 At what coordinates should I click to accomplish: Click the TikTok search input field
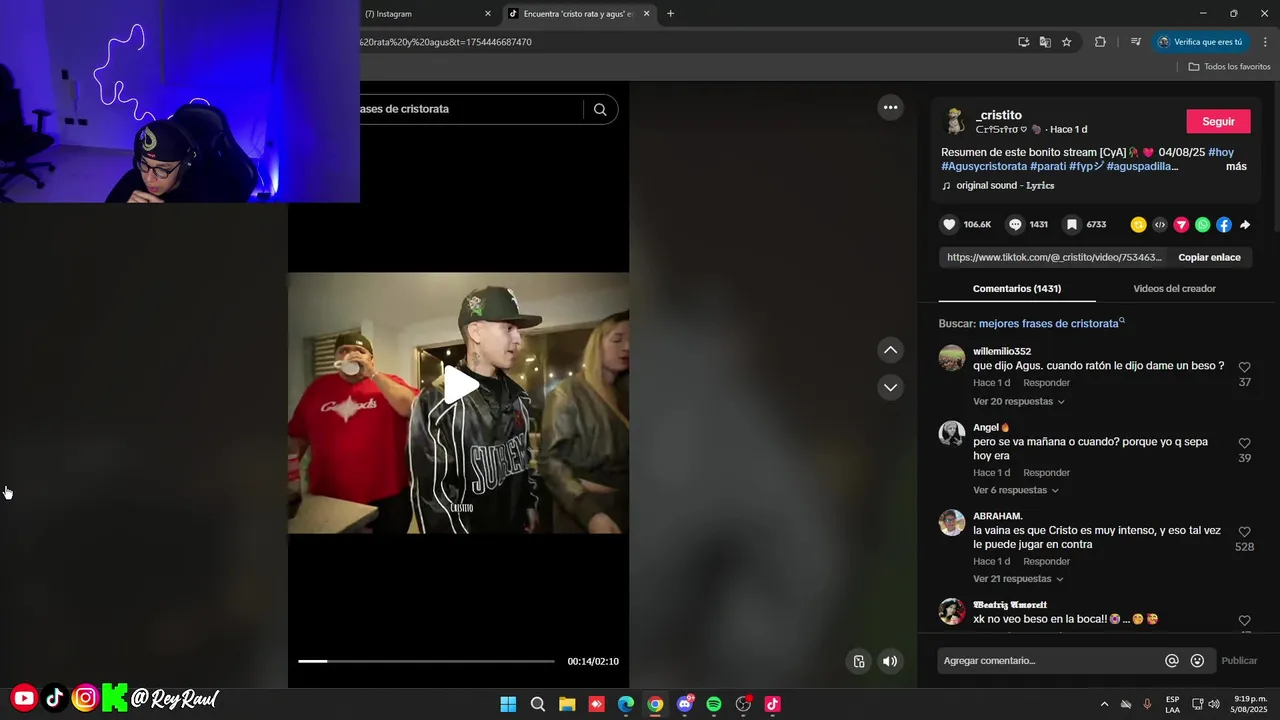[x=470, y=110]
